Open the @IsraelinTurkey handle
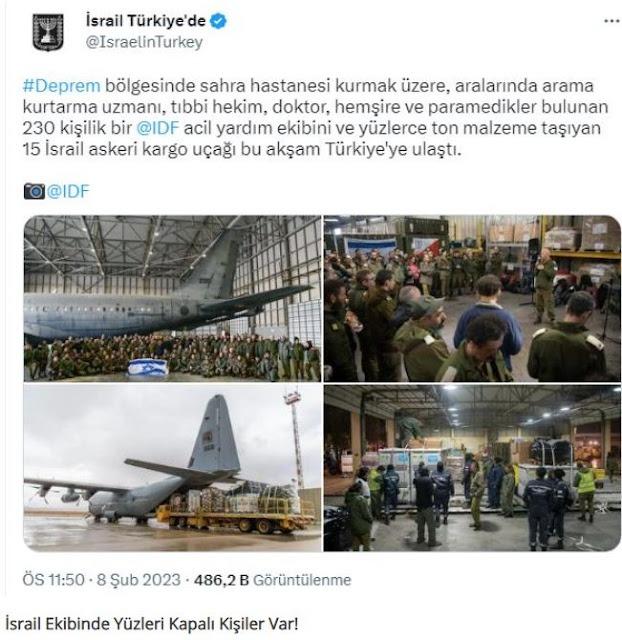 144,42
